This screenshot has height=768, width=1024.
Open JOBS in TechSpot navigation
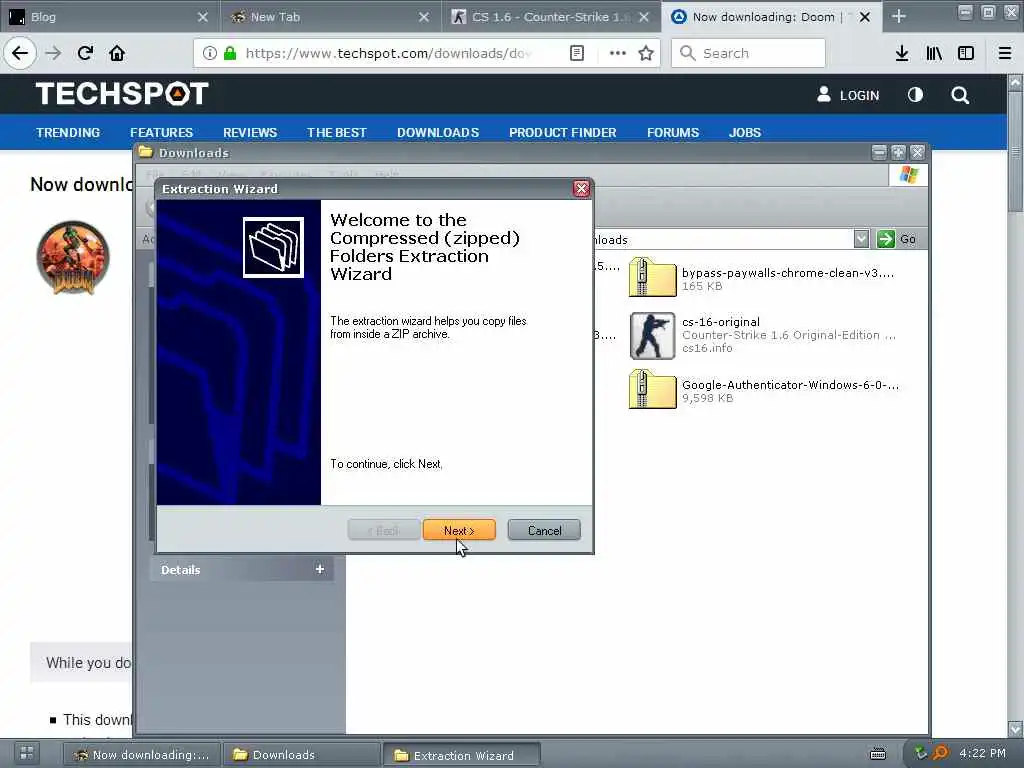click(744, 133)
